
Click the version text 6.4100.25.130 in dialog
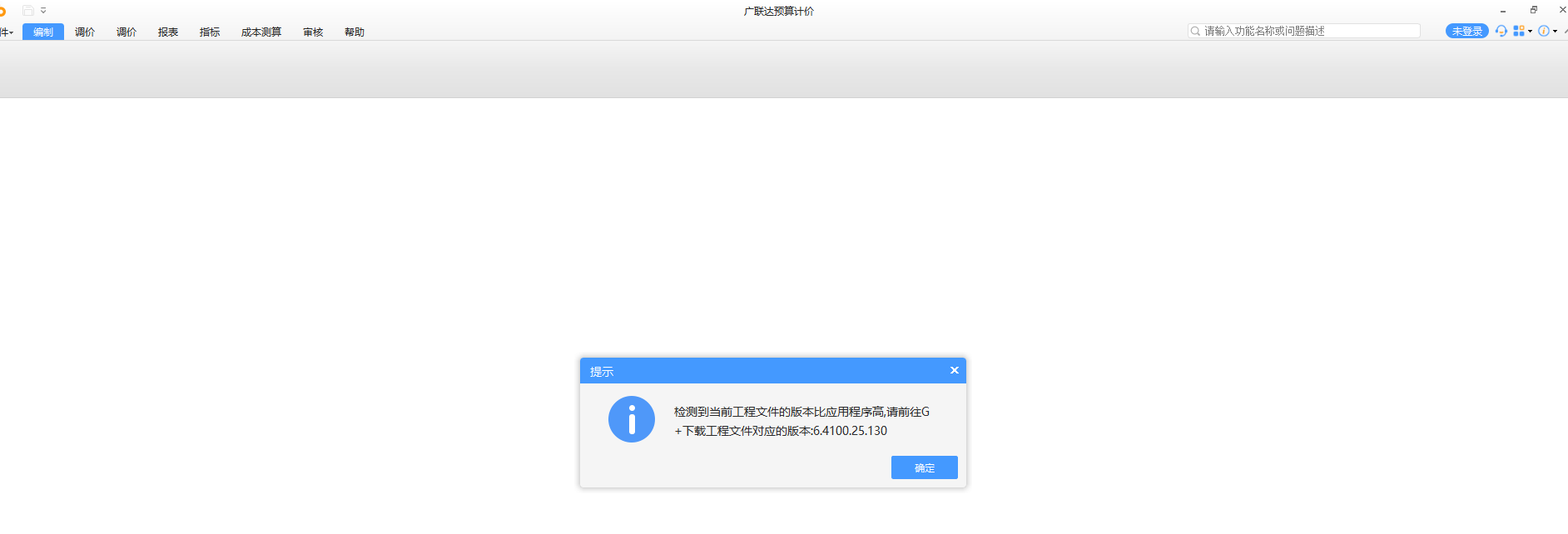[x=850, y=431]
